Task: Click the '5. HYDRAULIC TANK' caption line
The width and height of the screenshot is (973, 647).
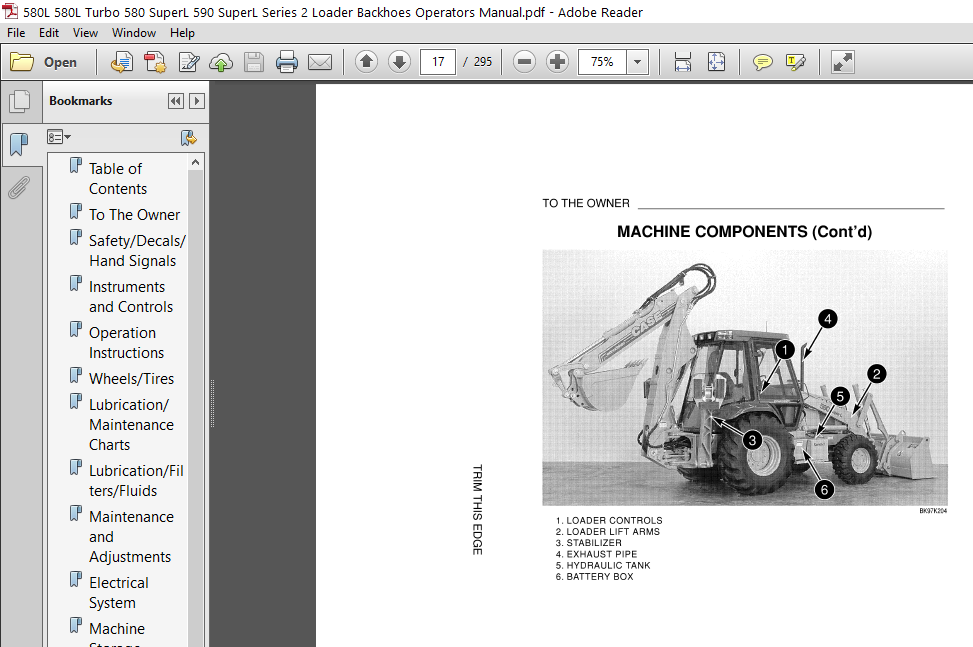Action: pyautogui.click(x=603, y=565)
